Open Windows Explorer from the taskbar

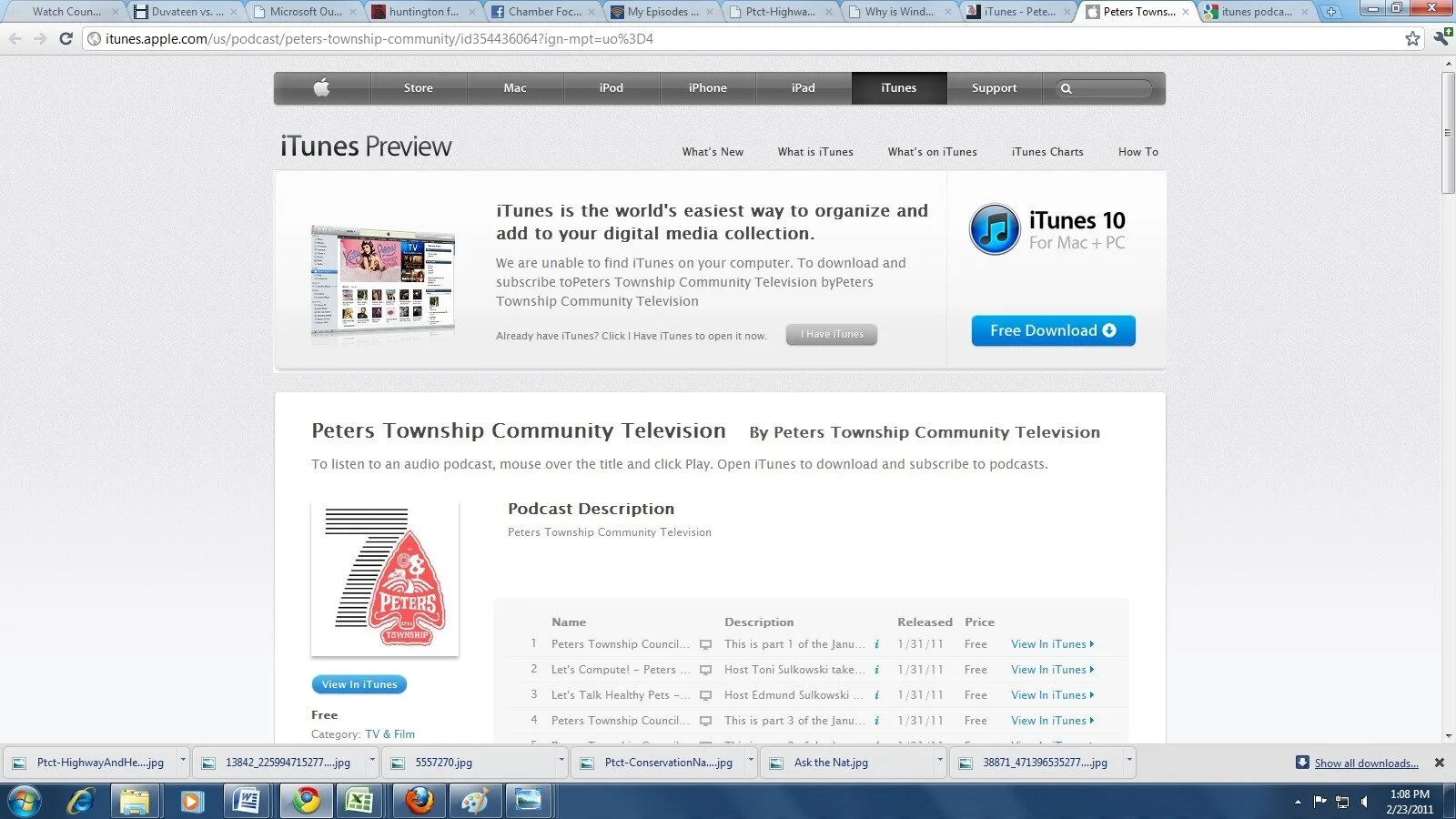click(x=135, y=802)
